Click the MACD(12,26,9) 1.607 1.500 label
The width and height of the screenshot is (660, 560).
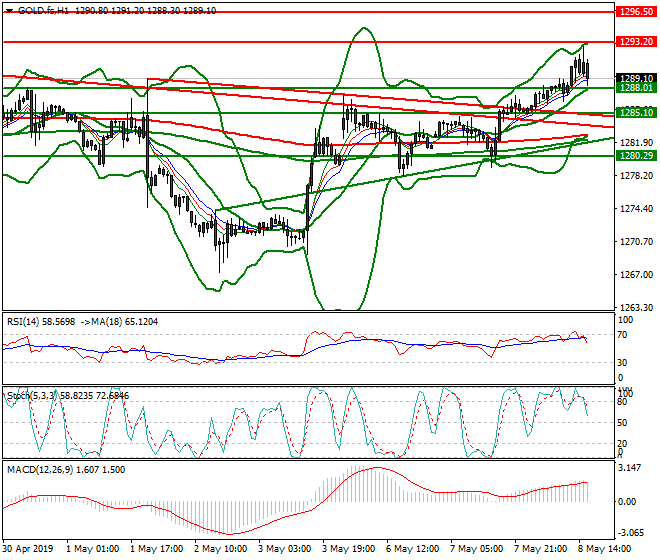coord(66,470)
